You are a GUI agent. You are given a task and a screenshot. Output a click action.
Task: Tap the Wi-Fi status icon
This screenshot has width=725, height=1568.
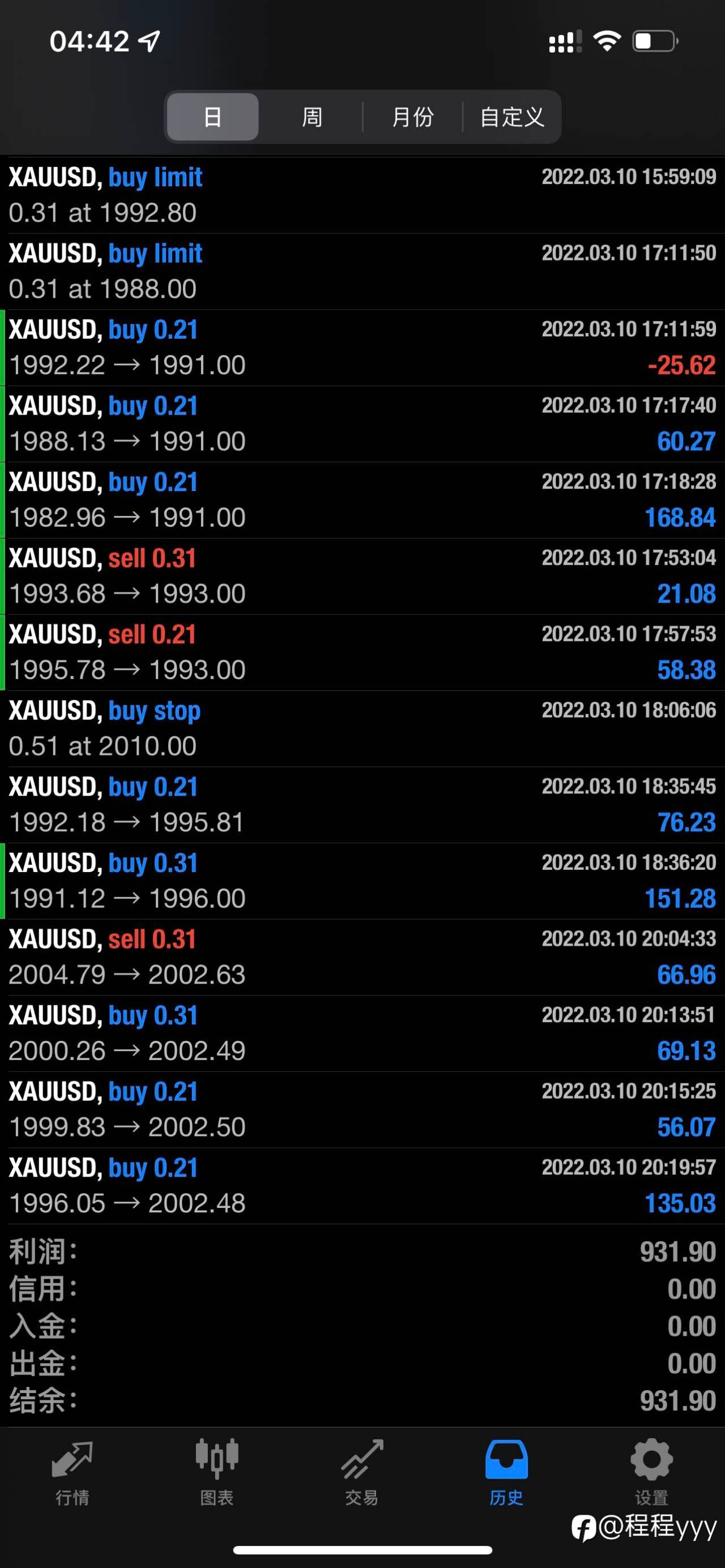(607, 41)
